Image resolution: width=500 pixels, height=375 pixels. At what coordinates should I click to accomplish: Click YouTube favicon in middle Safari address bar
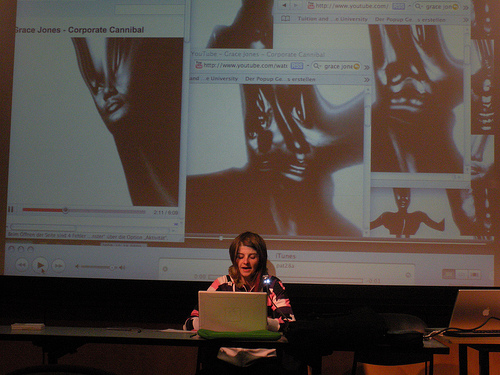[199, 65]
